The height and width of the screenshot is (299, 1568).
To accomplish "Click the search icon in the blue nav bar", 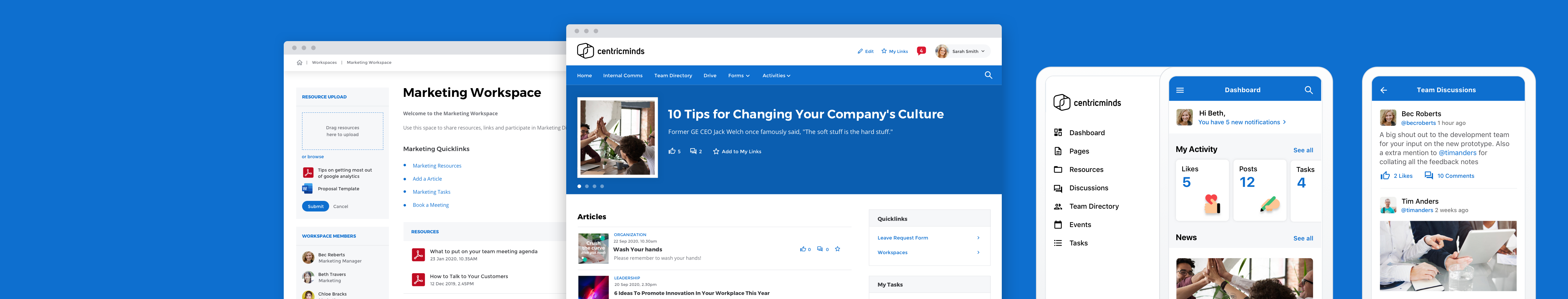I will pyautogui.click(x=988, y=75).
